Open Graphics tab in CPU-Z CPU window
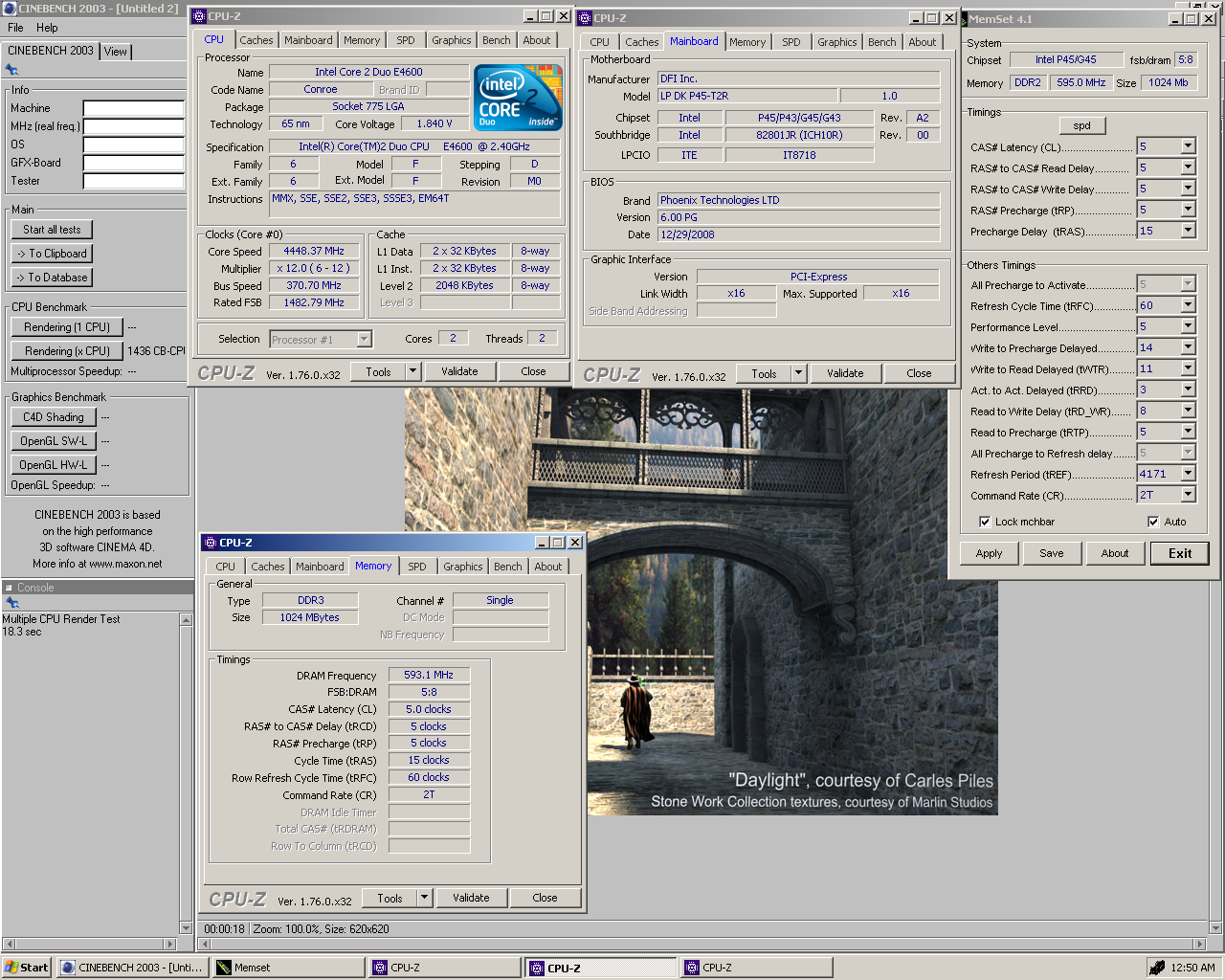Viewport: 1225px width, 980px height. coord(451,40)
